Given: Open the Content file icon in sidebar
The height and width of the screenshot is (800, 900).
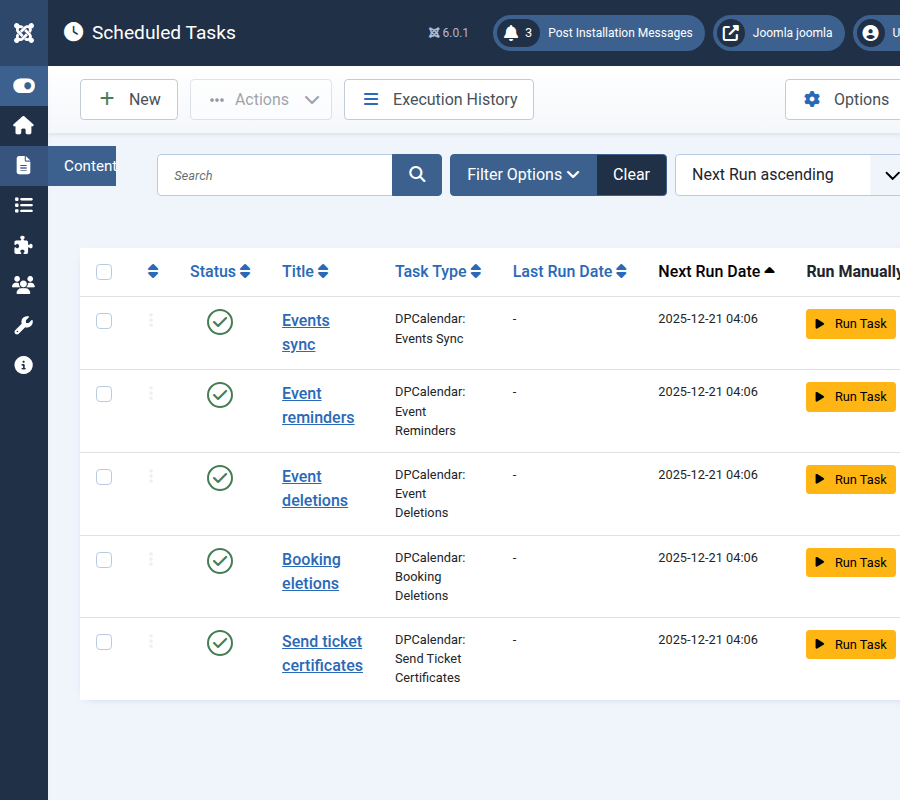Looking at the screenshot, I should pyautogui.click(x=24, y=166).
